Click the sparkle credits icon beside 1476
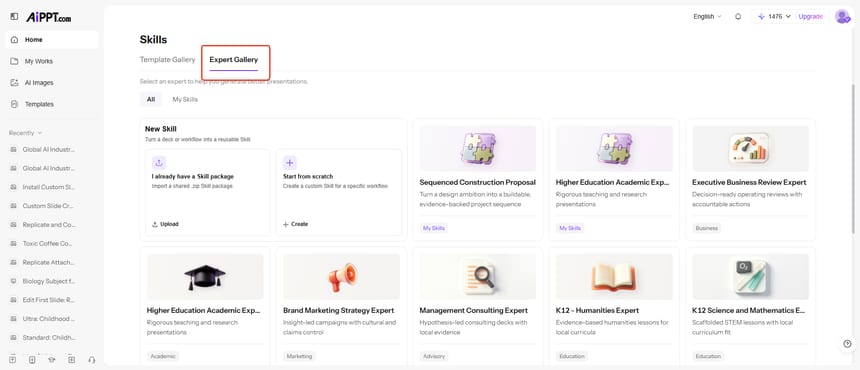Image resolution: width=860 pixels, height=370 pixels. click(x=761, y=16)
